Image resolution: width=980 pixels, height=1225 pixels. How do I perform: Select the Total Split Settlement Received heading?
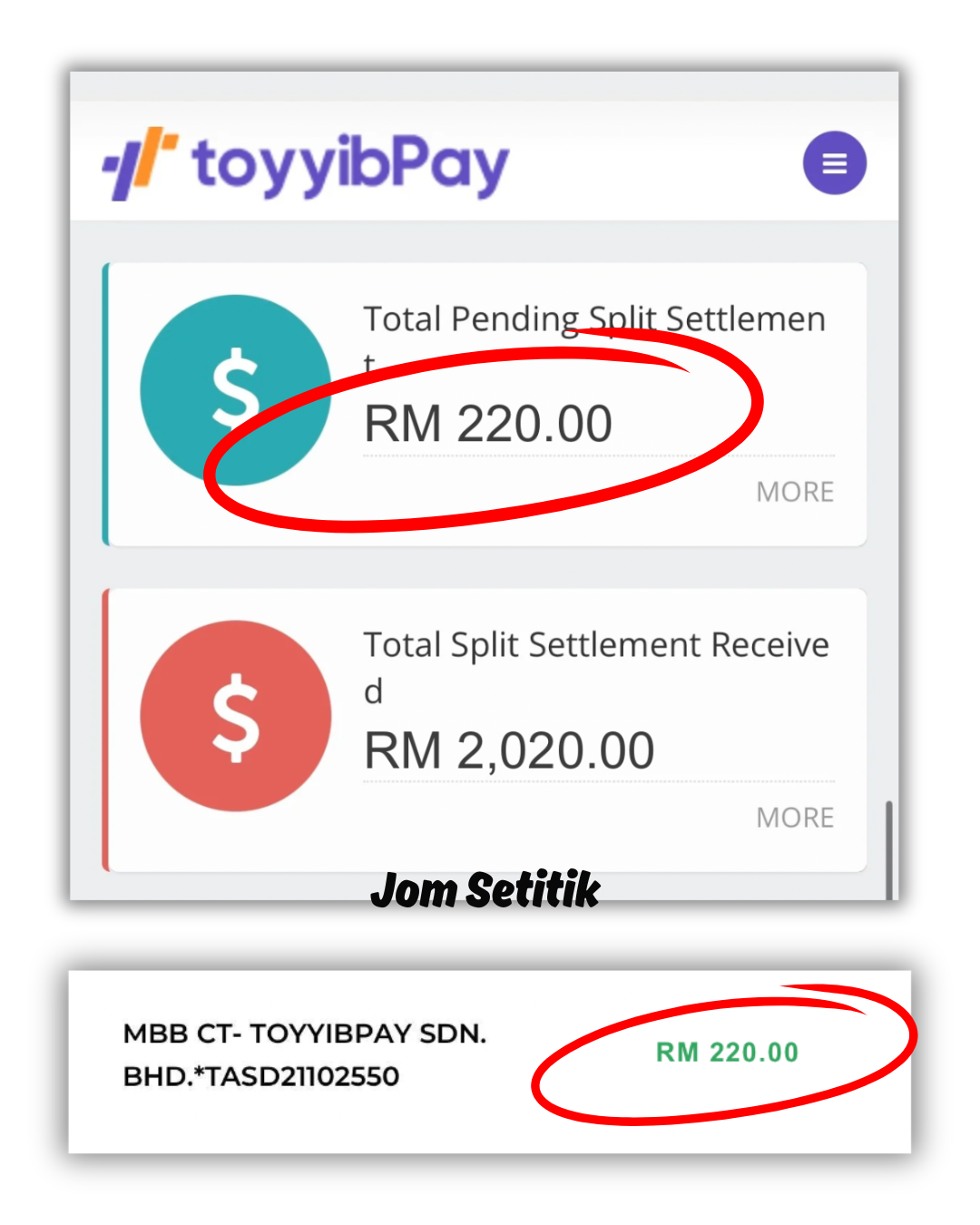tap(596, 645)
